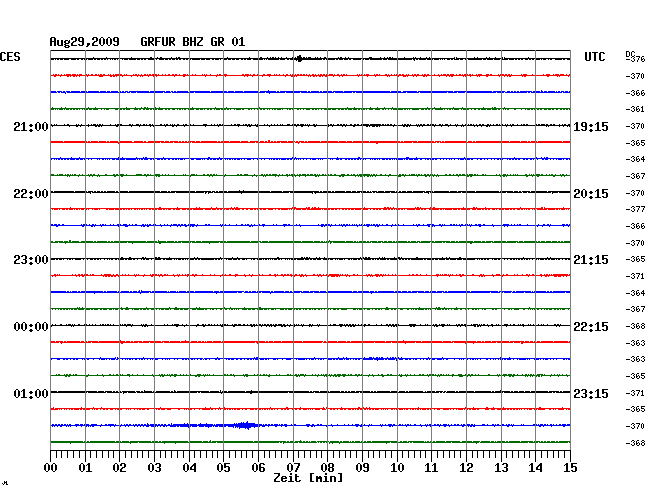Select the 23:00 local time label
Screen dimensions: 650x494
pyautogui.click(x=31, y=260)
